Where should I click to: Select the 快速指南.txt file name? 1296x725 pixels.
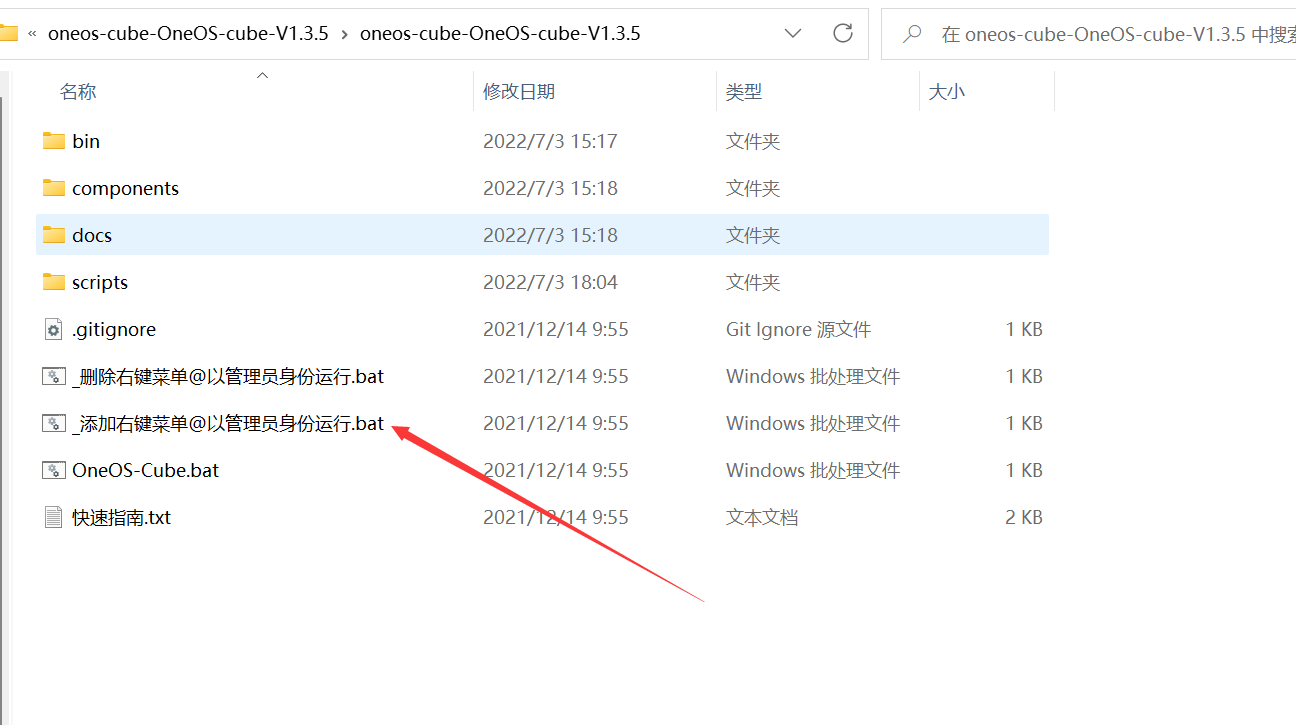[x=122, y=517]
